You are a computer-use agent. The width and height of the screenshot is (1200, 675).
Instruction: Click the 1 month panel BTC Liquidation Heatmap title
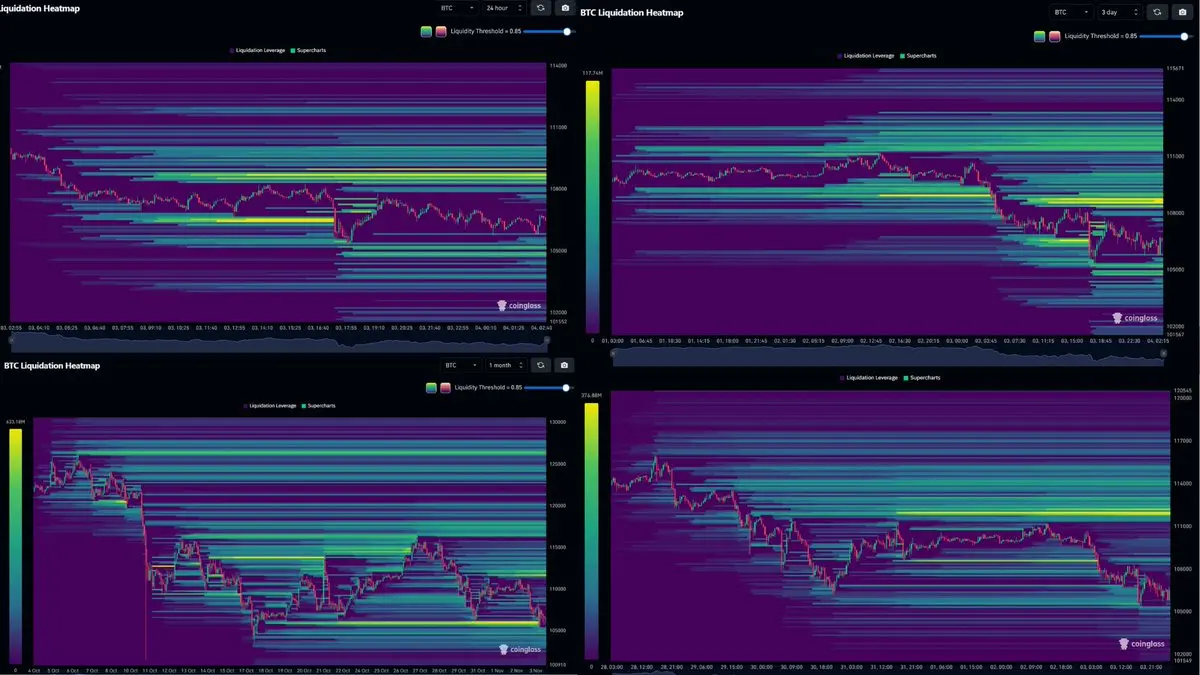pyautogui.click(x=53, y=366)
